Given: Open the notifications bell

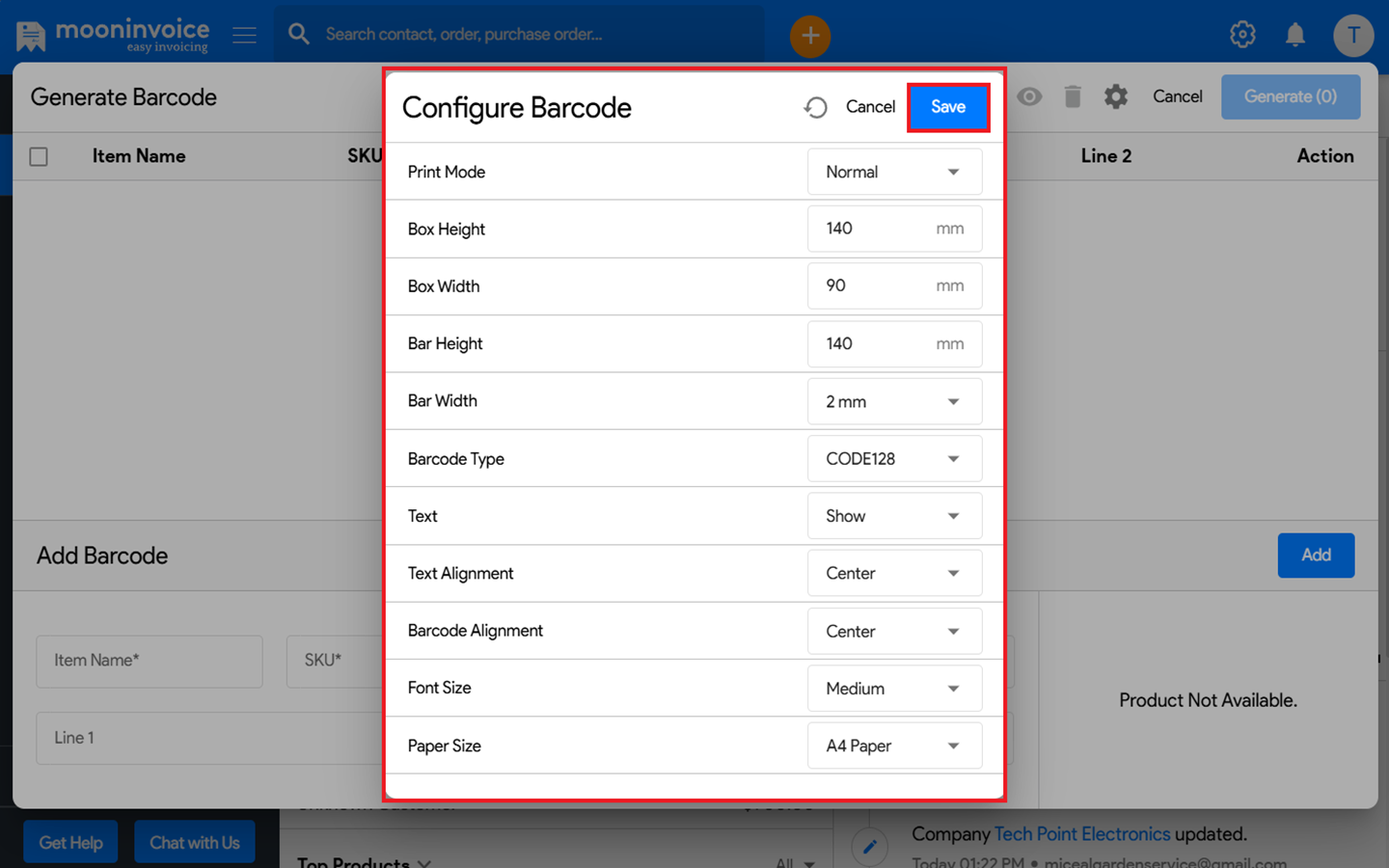Looking at the screenshot, I should (1294, 36).
